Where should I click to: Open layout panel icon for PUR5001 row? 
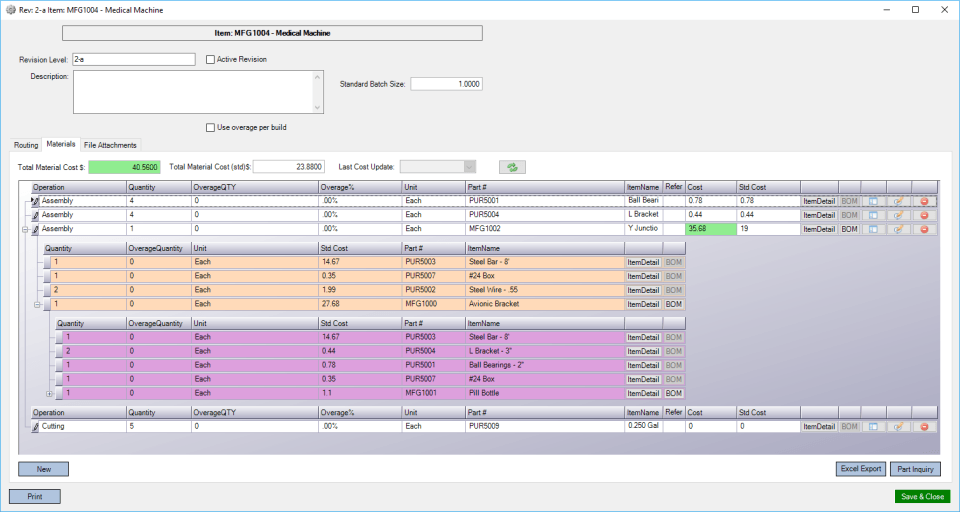[x=874, y=201]
